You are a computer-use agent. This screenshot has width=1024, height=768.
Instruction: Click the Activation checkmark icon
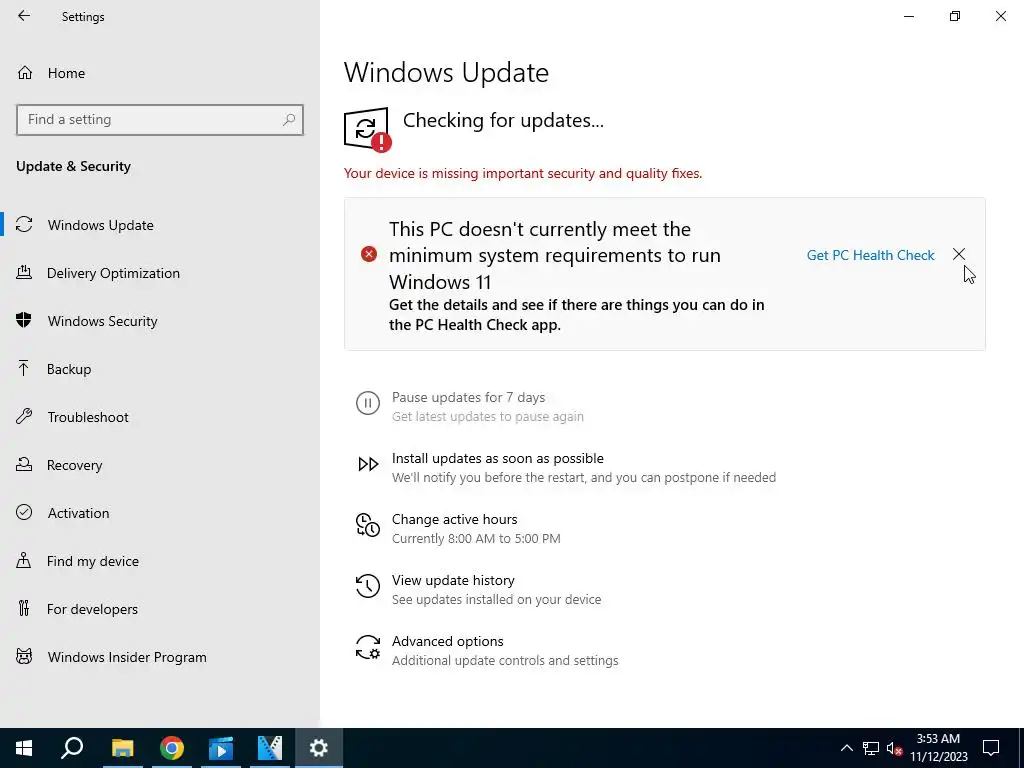point(24,513)
